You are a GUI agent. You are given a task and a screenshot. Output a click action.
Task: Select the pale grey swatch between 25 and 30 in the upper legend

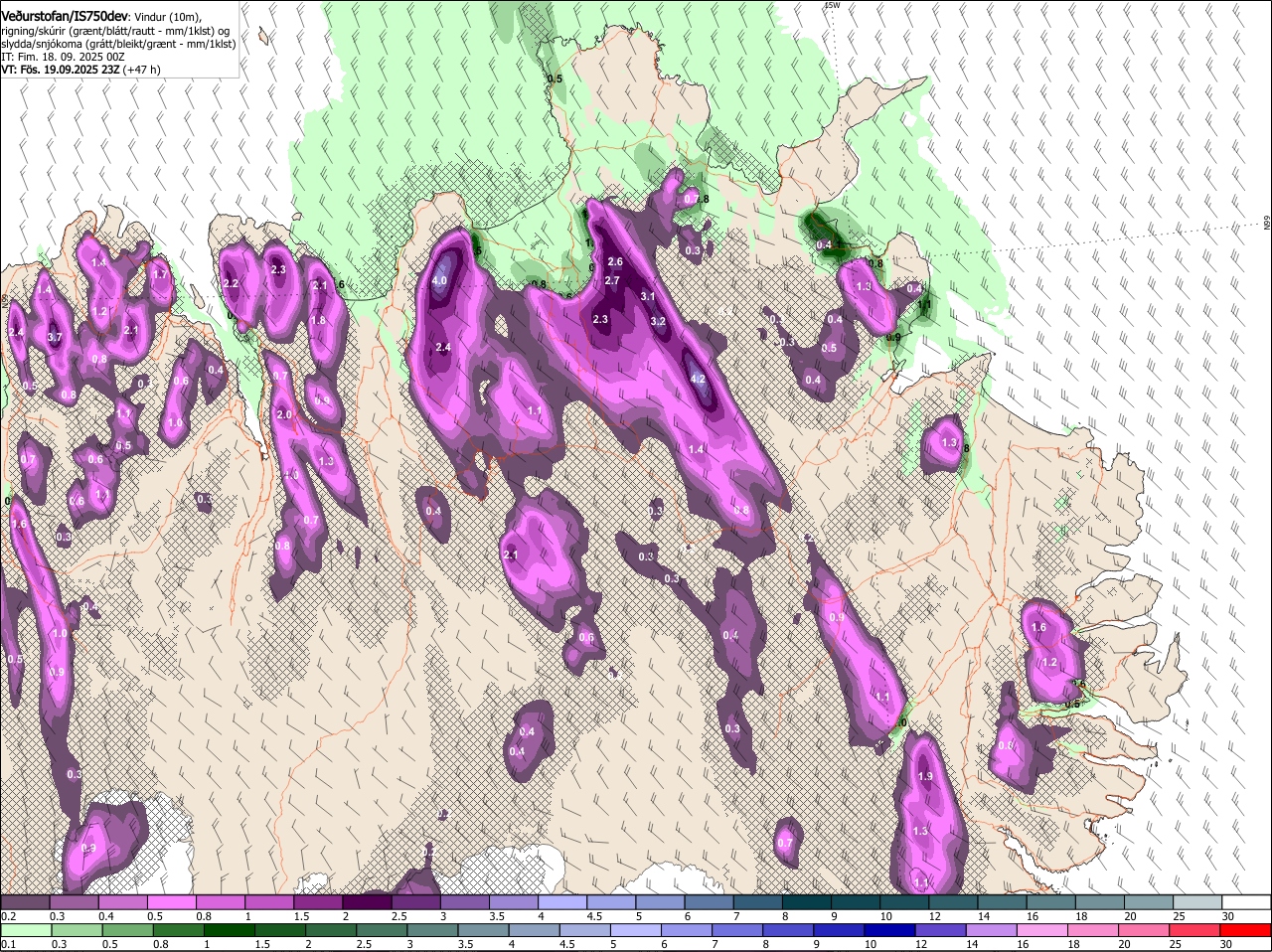point(1195,902)
